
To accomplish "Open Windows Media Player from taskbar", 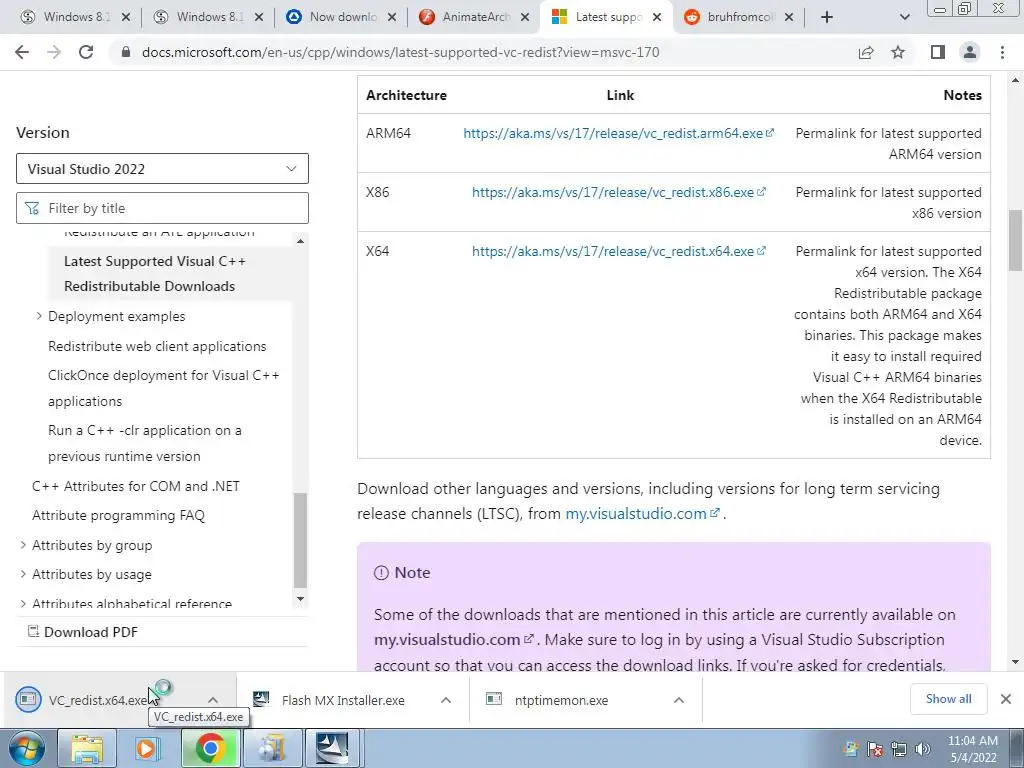I will tap(148, 748).
